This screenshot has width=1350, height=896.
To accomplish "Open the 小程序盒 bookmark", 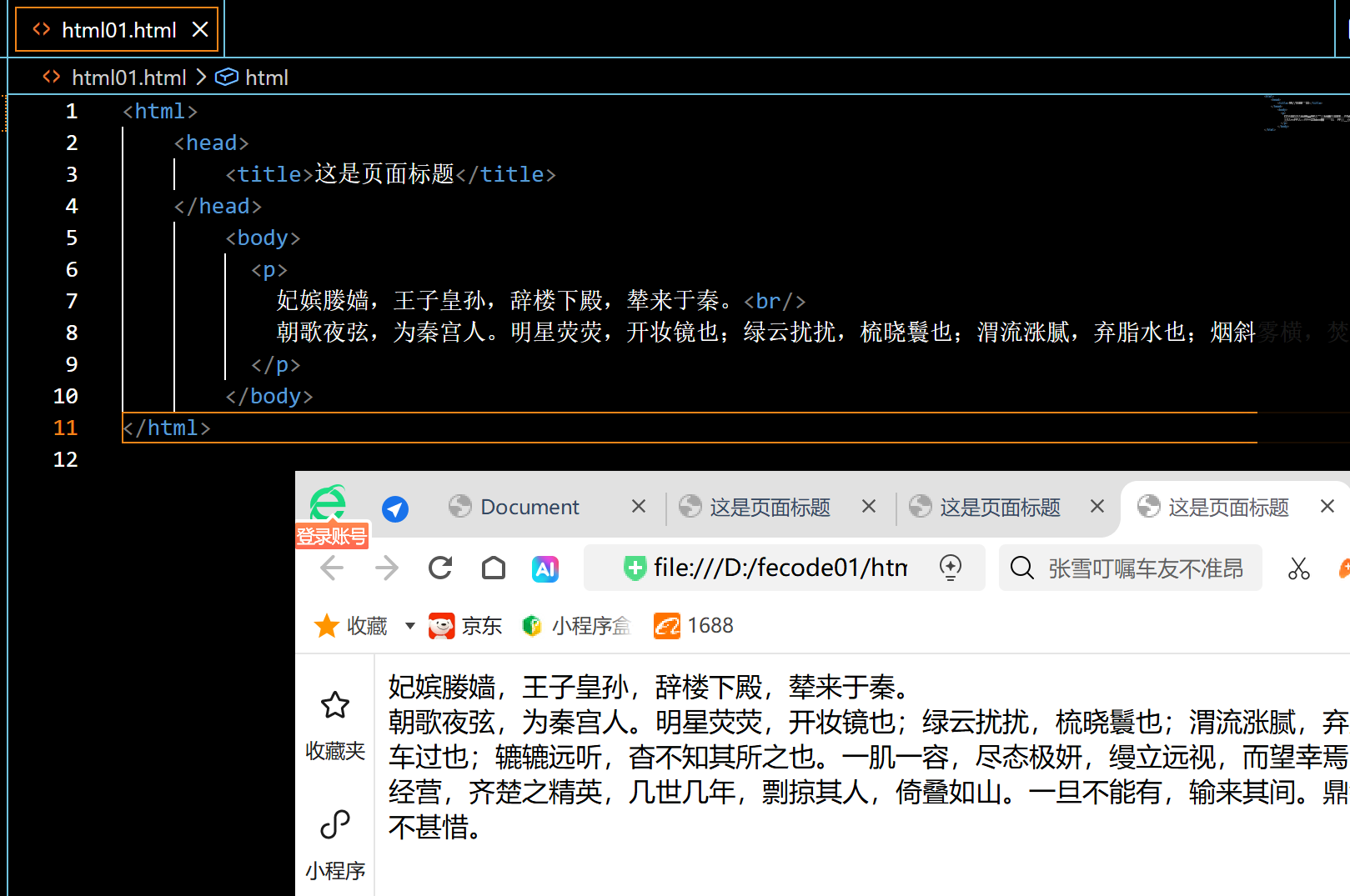I will [576, 626].
